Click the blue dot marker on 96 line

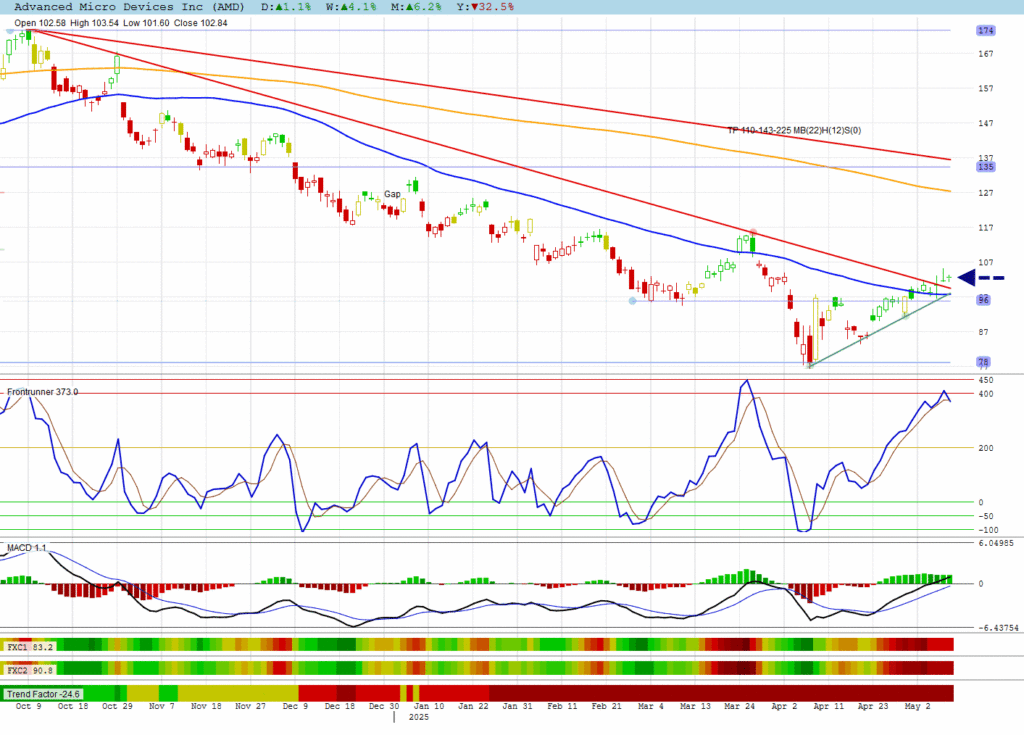pyautogui.click(x=632, y=301)
